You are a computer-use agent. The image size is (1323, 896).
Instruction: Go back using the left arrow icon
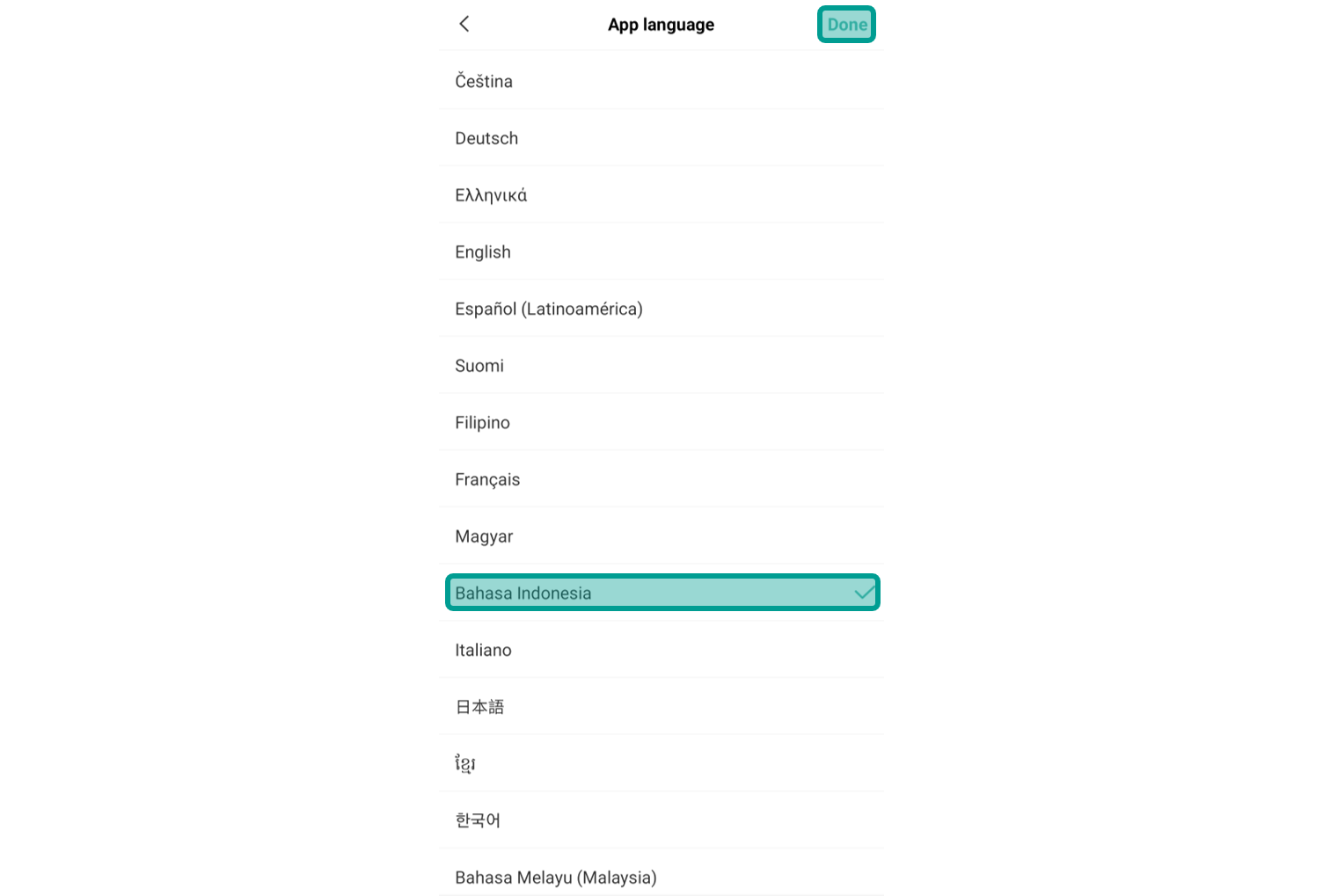[x=464, y=24]
